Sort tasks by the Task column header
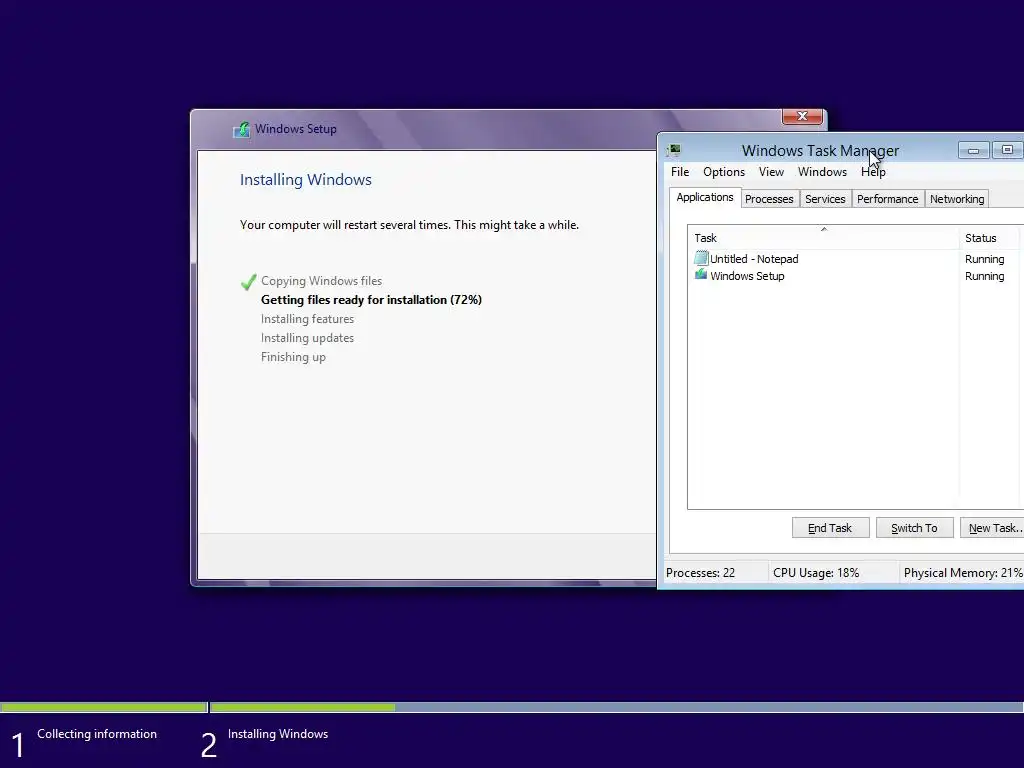 click(823, 238)
